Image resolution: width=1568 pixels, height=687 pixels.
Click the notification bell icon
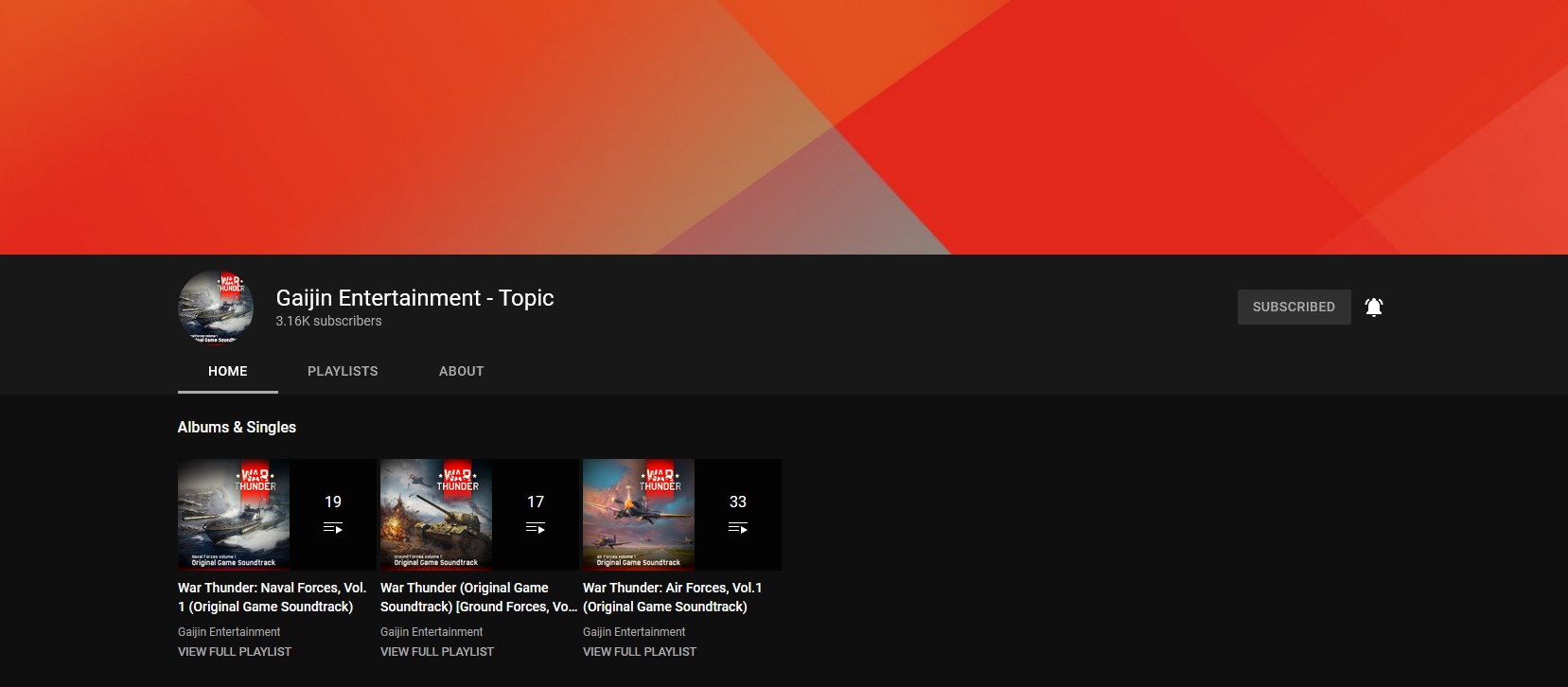click(1374, 307)
